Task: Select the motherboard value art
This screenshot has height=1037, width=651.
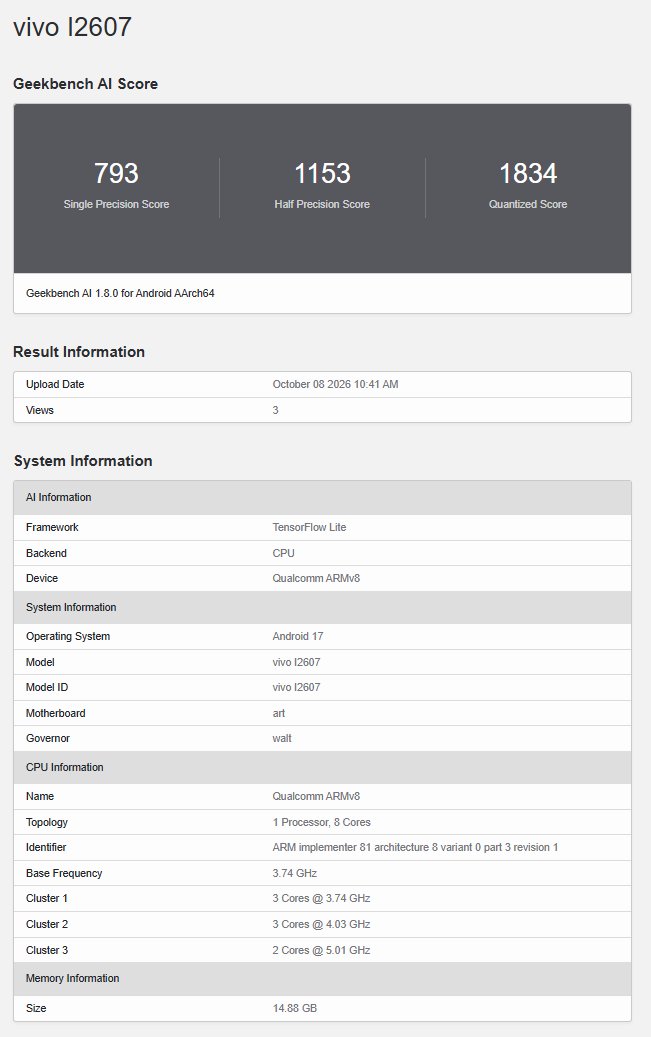Action: click(x=279, y=713)
